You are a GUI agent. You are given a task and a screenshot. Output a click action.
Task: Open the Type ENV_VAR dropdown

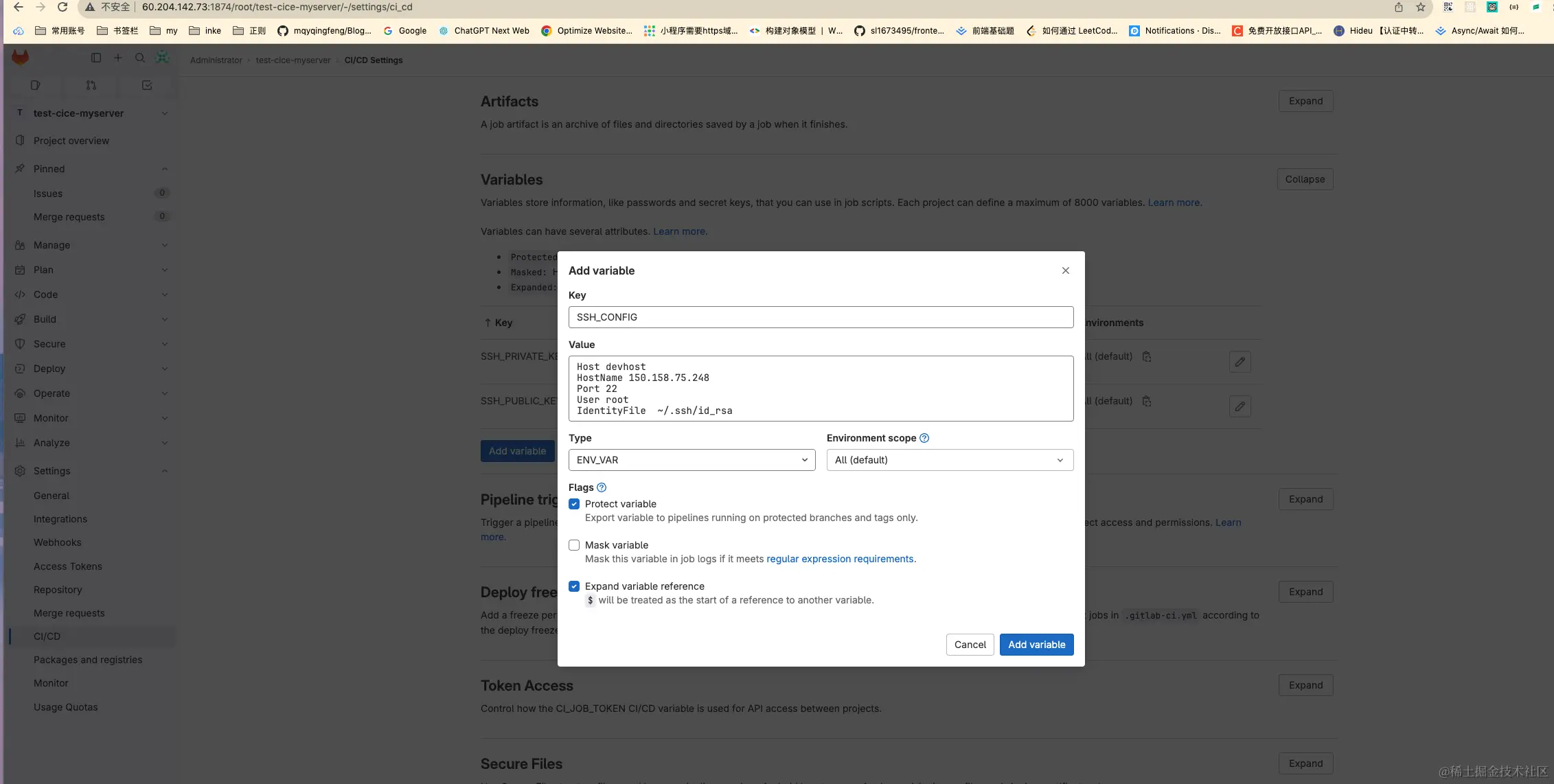tap(692, 460)
